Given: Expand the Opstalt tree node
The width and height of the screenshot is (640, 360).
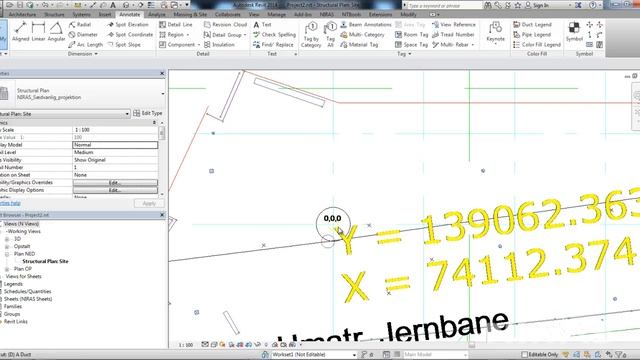Looking at the screenshot, I should 7,247.
